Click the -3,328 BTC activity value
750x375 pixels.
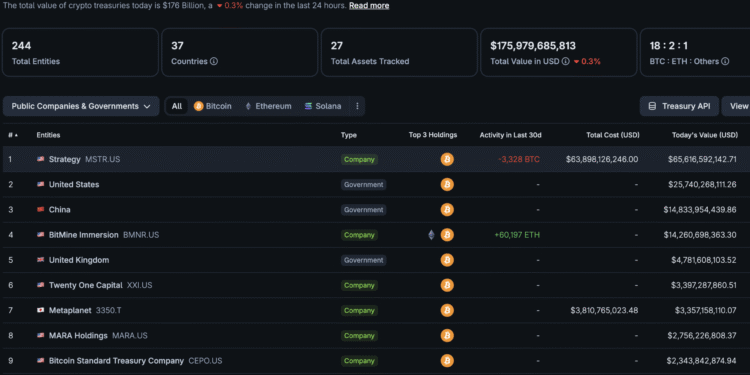point(518,159)
